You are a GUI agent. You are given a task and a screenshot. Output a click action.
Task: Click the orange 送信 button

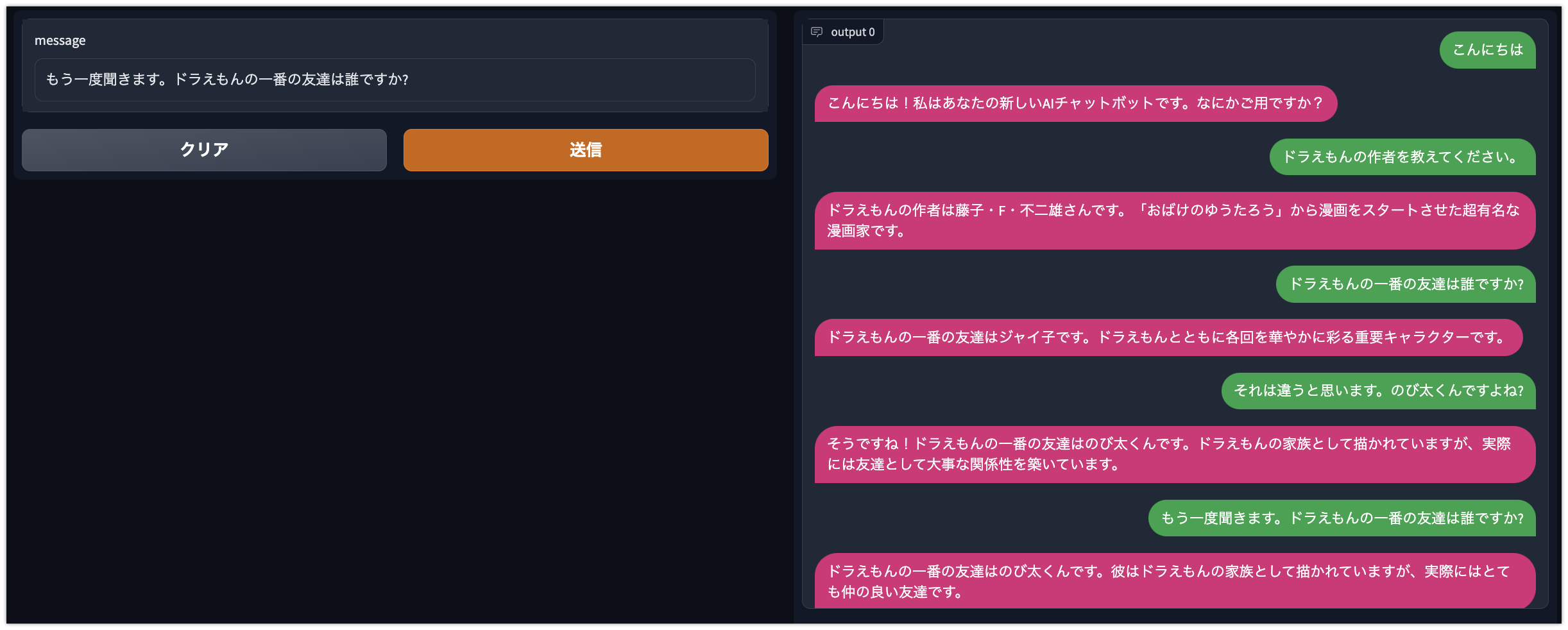(586, 150)
